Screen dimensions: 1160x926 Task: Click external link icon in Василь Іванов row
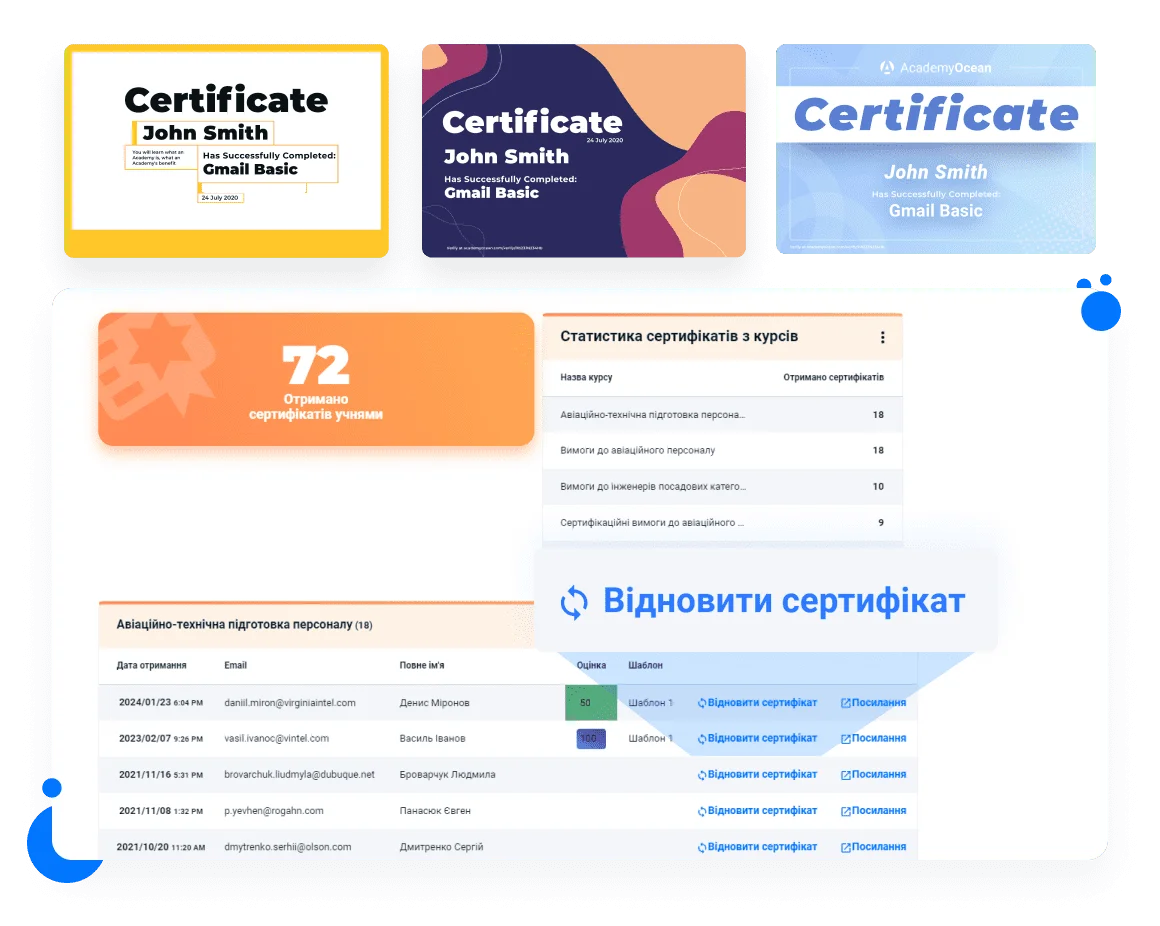coord(846,739)
